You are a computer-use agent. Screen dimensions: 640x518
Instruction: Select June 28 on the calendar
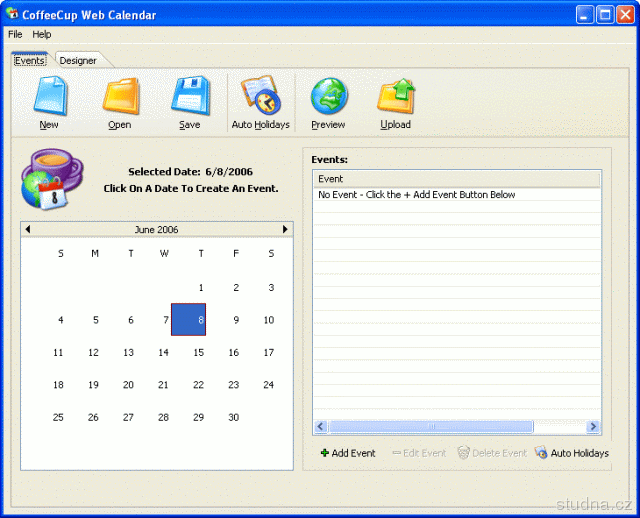164,418
